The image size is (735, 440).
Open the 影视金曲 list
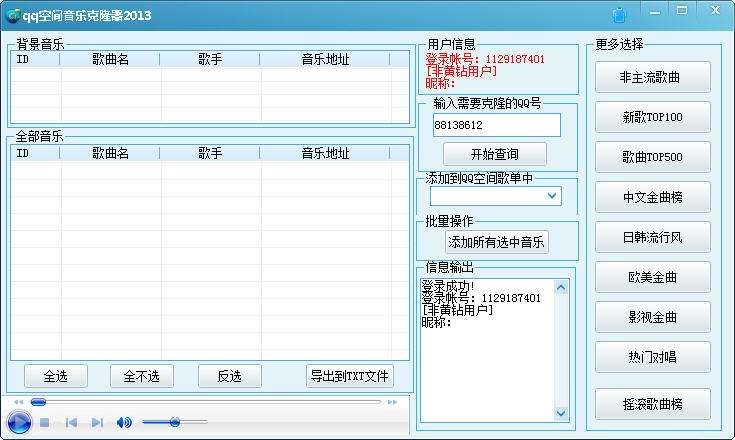[652, 318]
